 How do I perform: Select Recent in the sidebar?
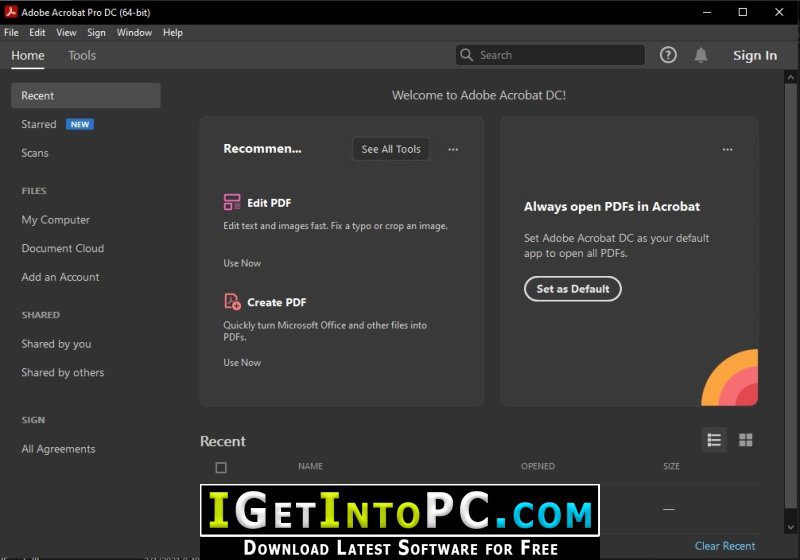point(86,95)
